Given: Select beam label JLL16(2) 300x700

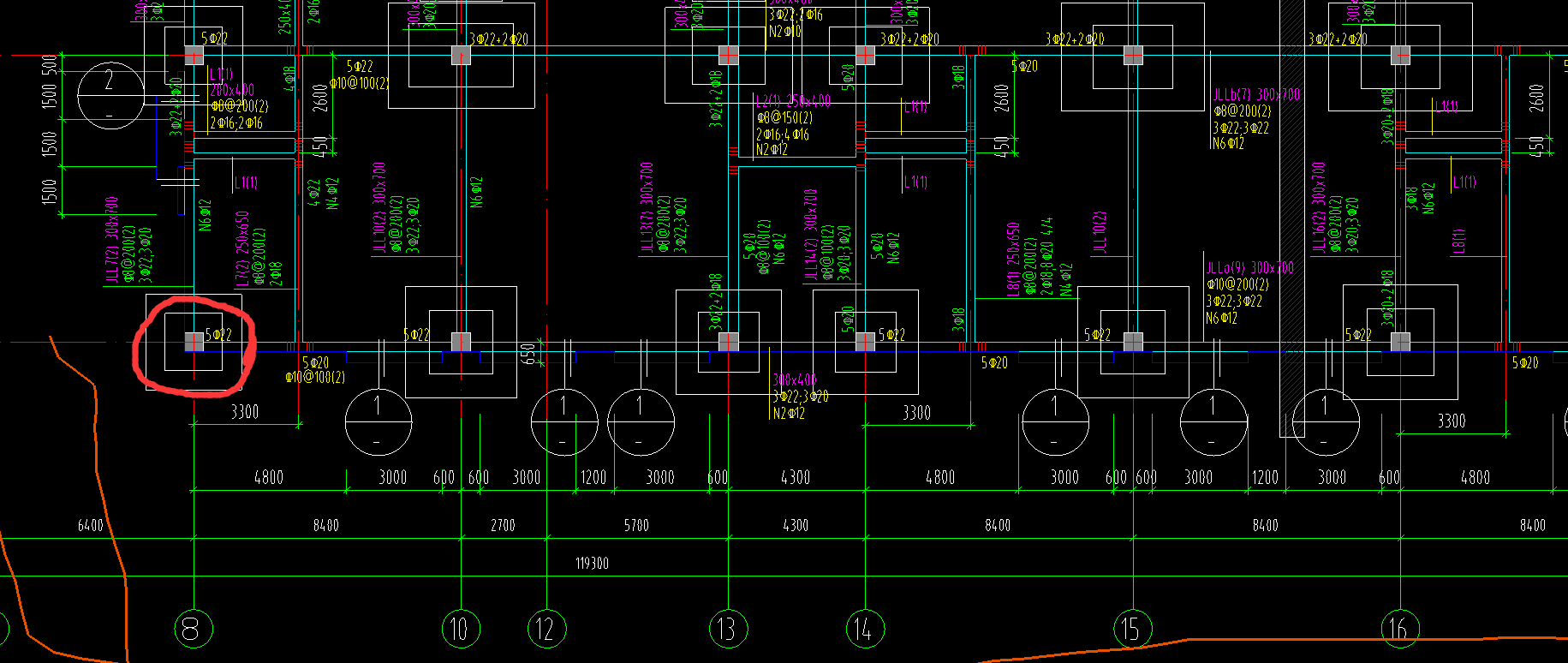Looking at the screenshot, I should coord(1319,206).
